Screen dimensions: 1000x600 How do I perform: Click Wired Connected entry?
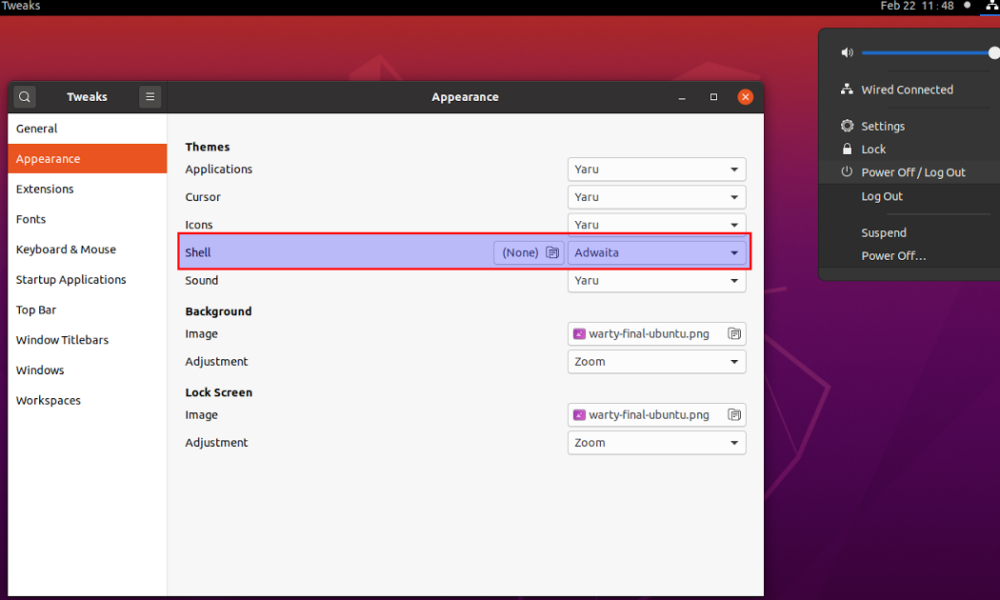[907, 90]
